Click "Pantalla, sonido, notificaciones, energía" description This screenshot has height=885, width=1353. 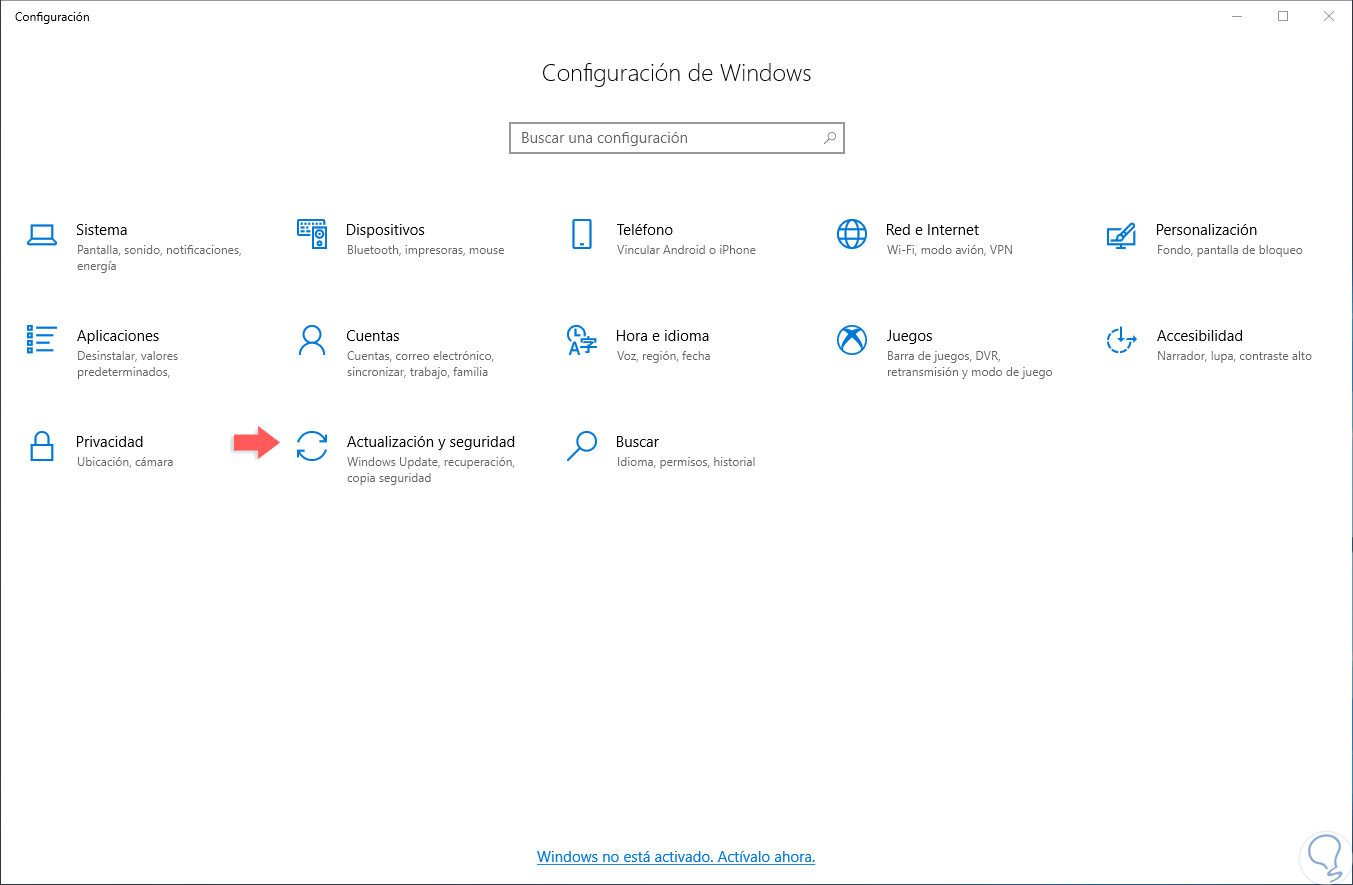tap(159, 258)
